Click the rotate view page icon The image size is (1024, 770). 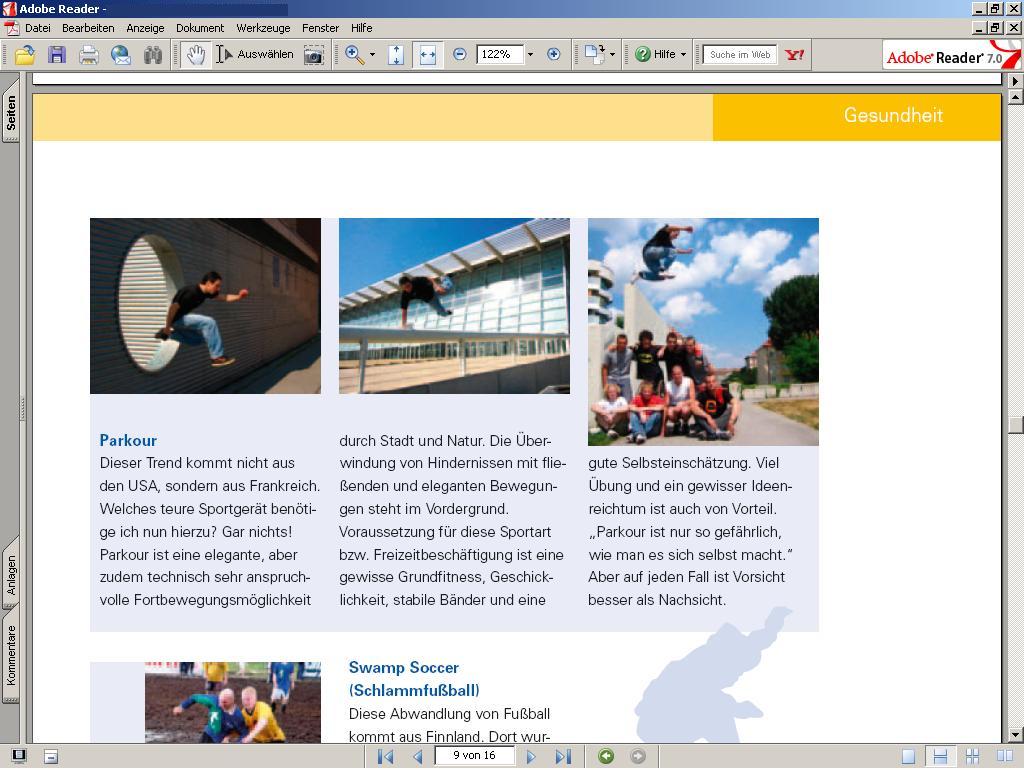click(x=594, y=54)
